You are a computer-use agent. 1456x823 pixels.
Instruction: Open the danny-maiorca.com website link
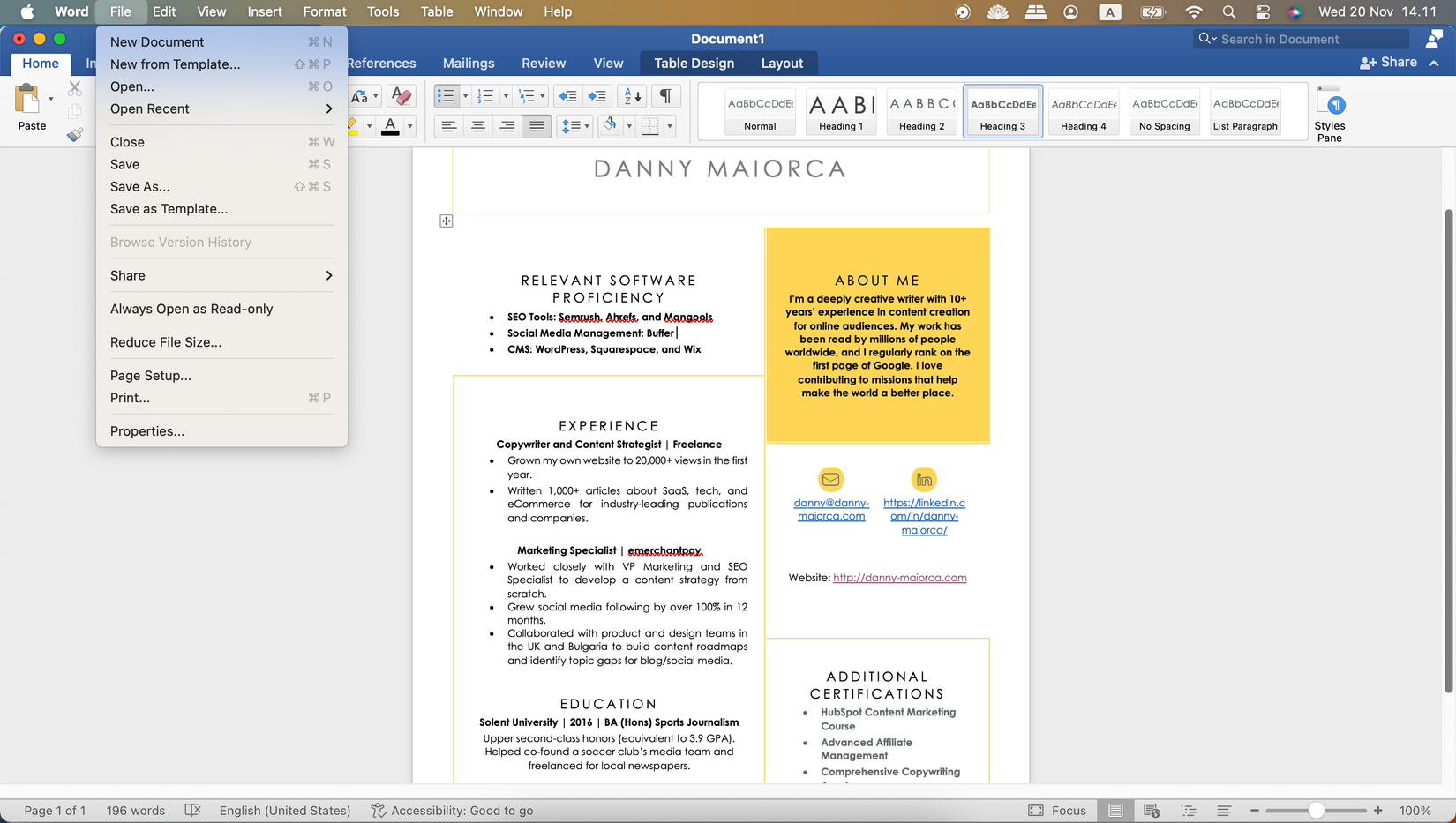tap(899, 578)
